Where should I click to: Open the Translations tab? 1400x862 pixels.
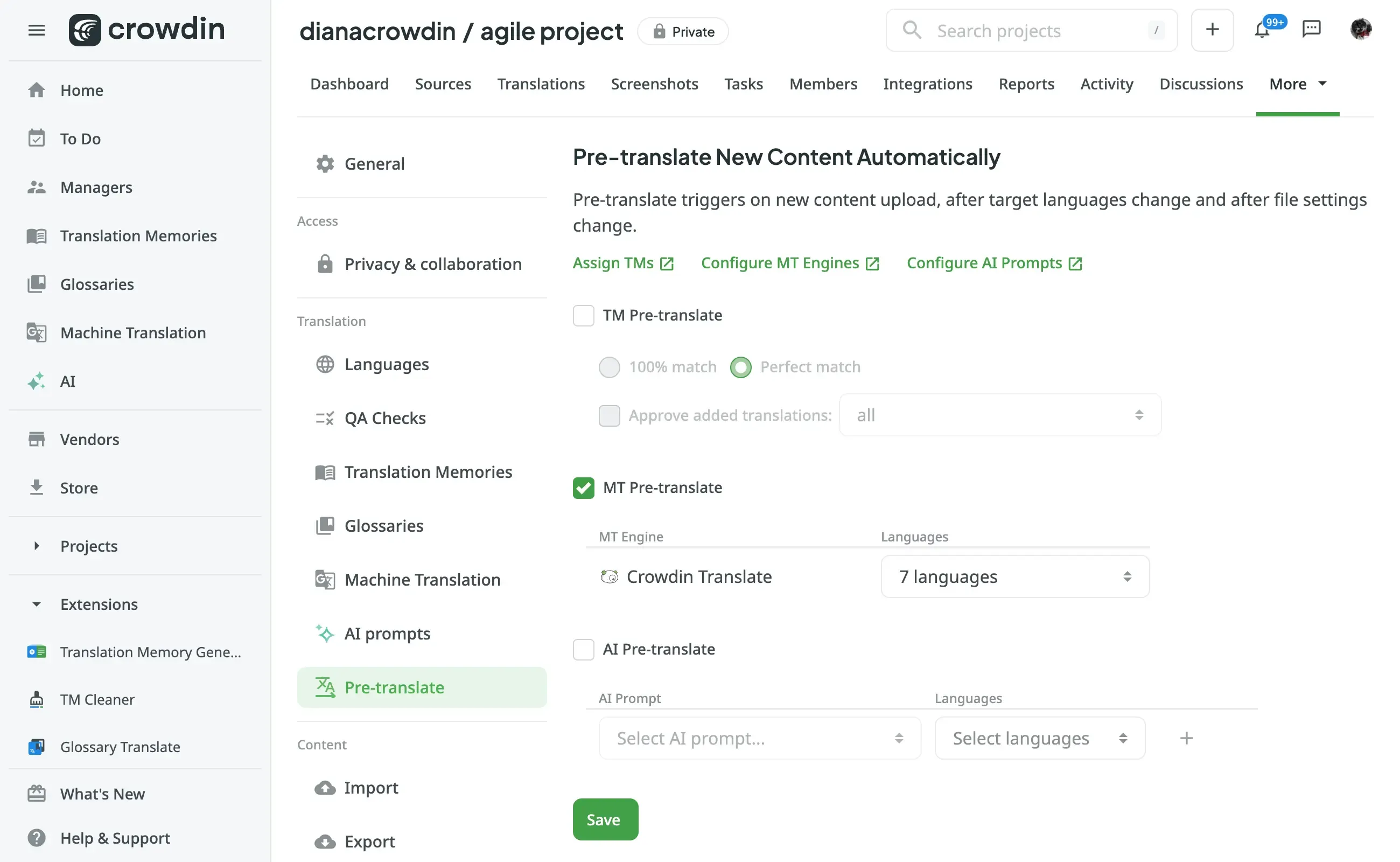click(540, 84)
